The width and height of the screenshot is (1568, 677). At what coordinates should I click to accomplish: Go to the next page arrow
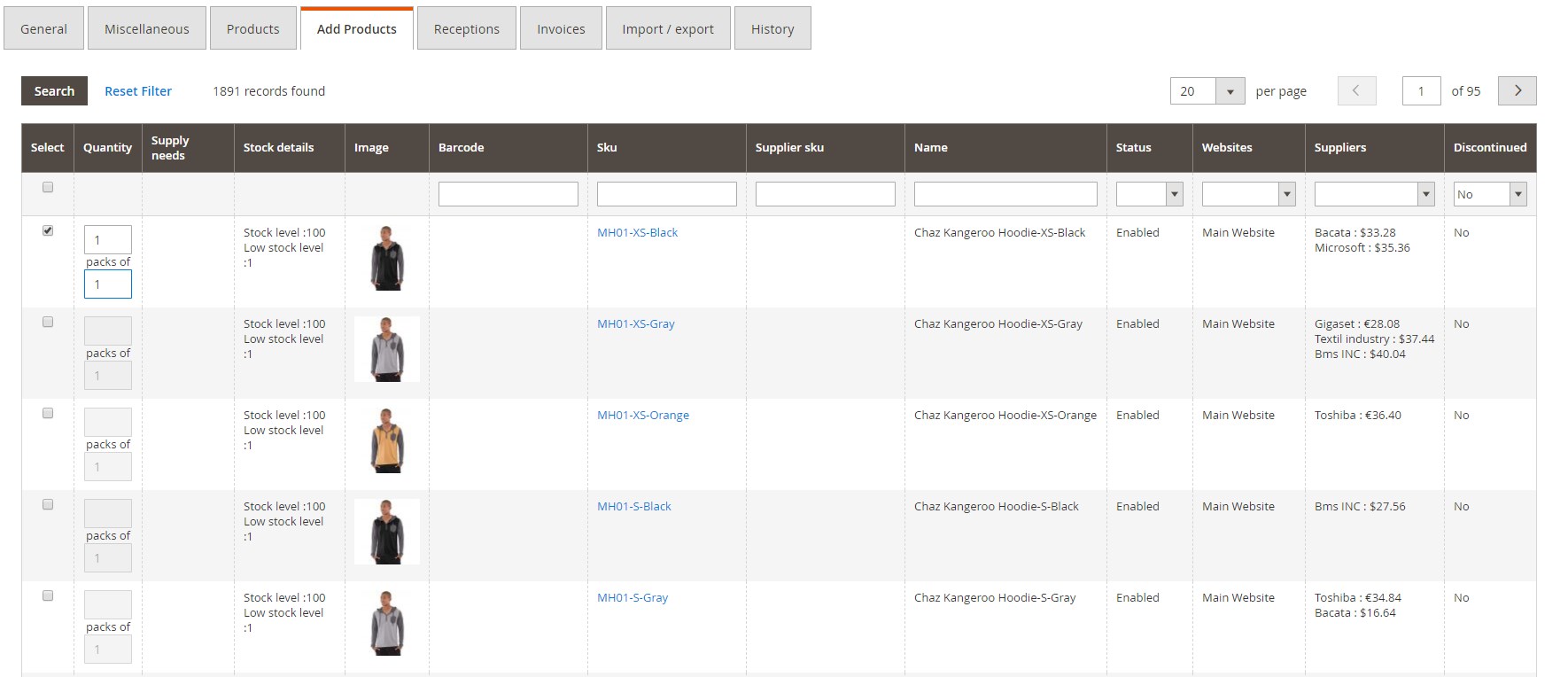coord(1517,91)
